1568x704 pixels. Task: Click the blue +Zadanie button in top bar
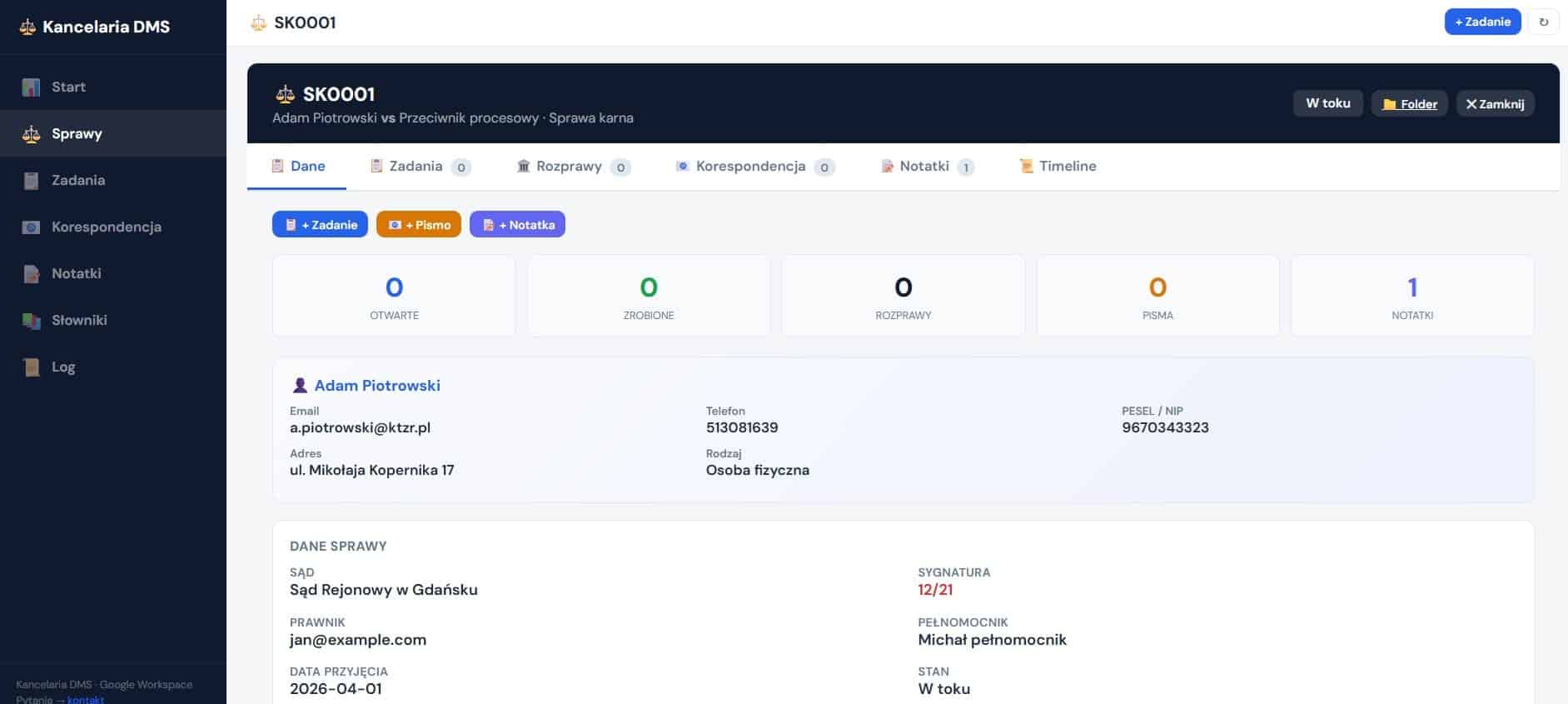[x=1482, y=22]
